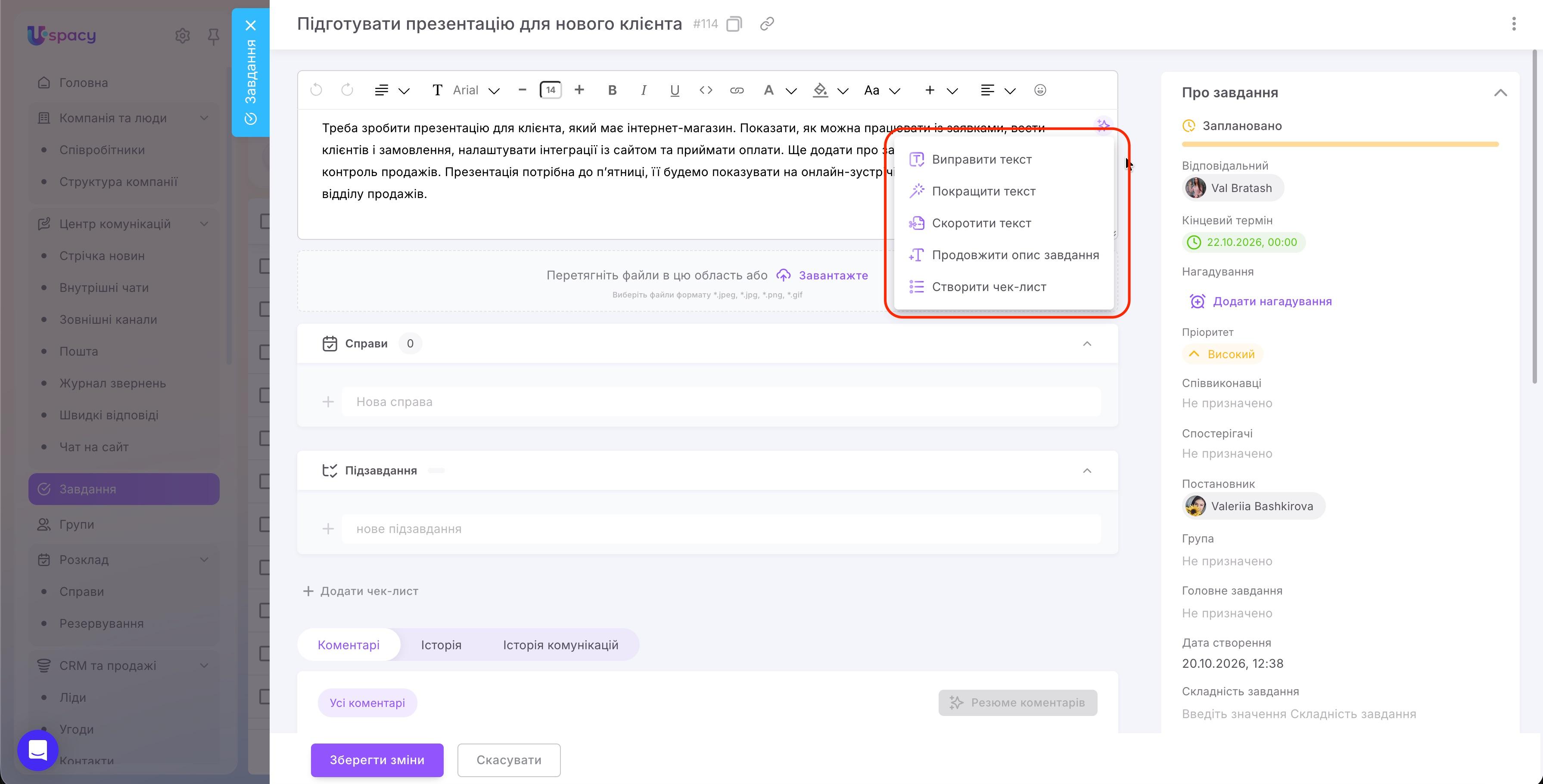Collapse the Про завдання panel
Screen dimensions: 1543x784
pos(1500,93)
